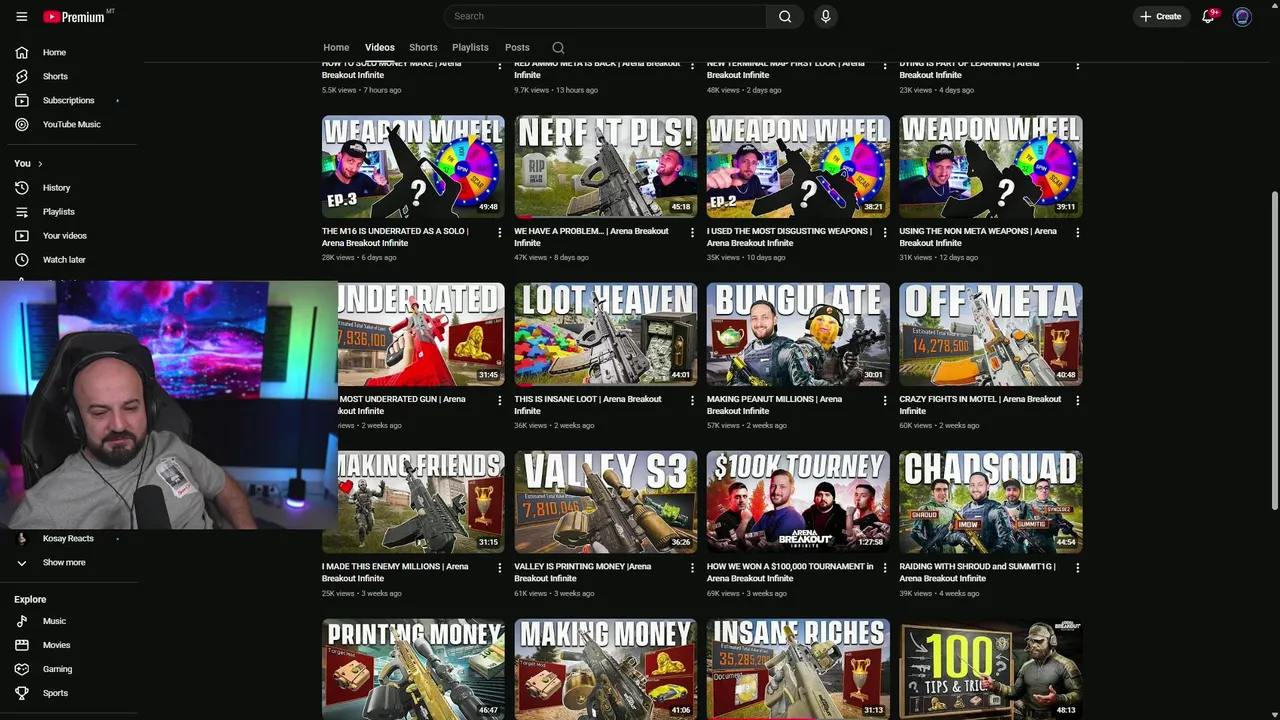Play the CHADSQUAD thumbnail
This screenshot has height=720, width=1280.
(991, 502)
